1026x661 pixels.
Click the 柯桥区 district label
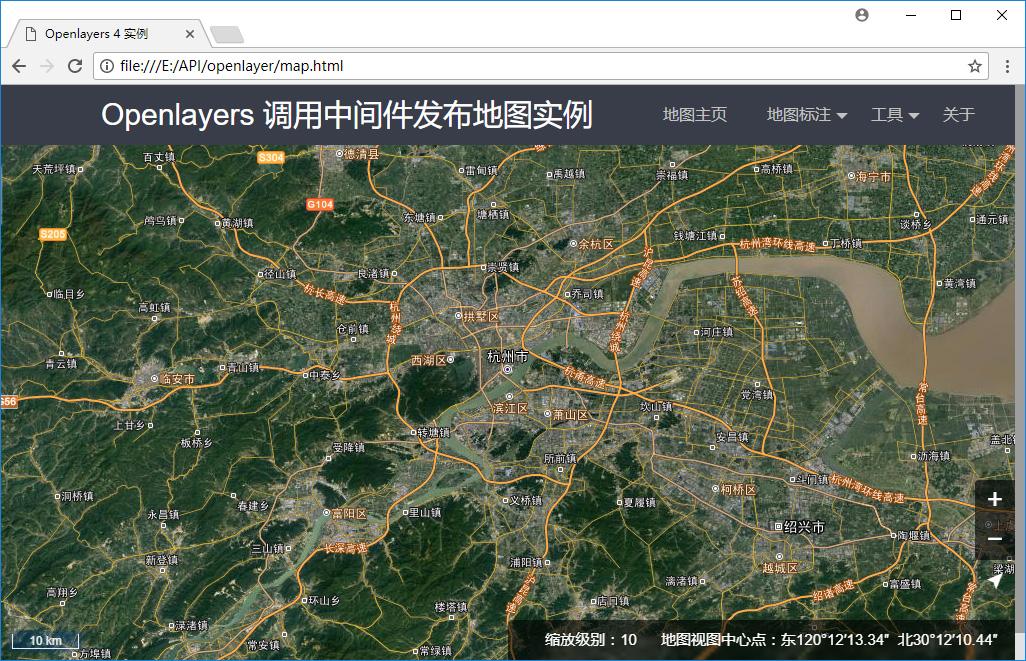[738, 490]
